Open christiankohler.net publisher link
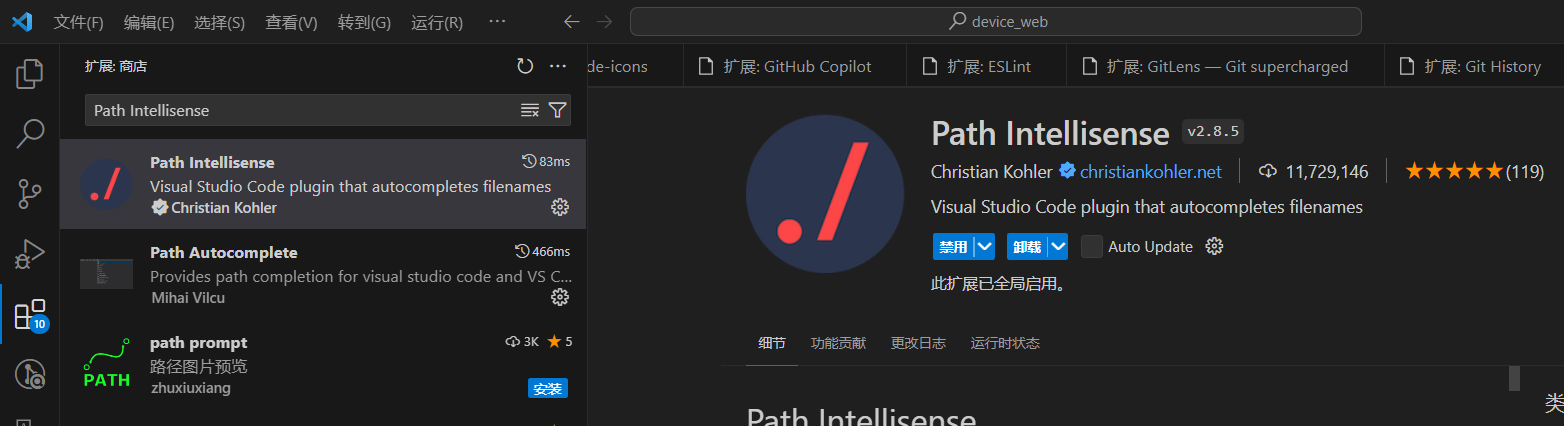Image resolution: width=1564 pixels, height=426 pixels. [1150, 171]
